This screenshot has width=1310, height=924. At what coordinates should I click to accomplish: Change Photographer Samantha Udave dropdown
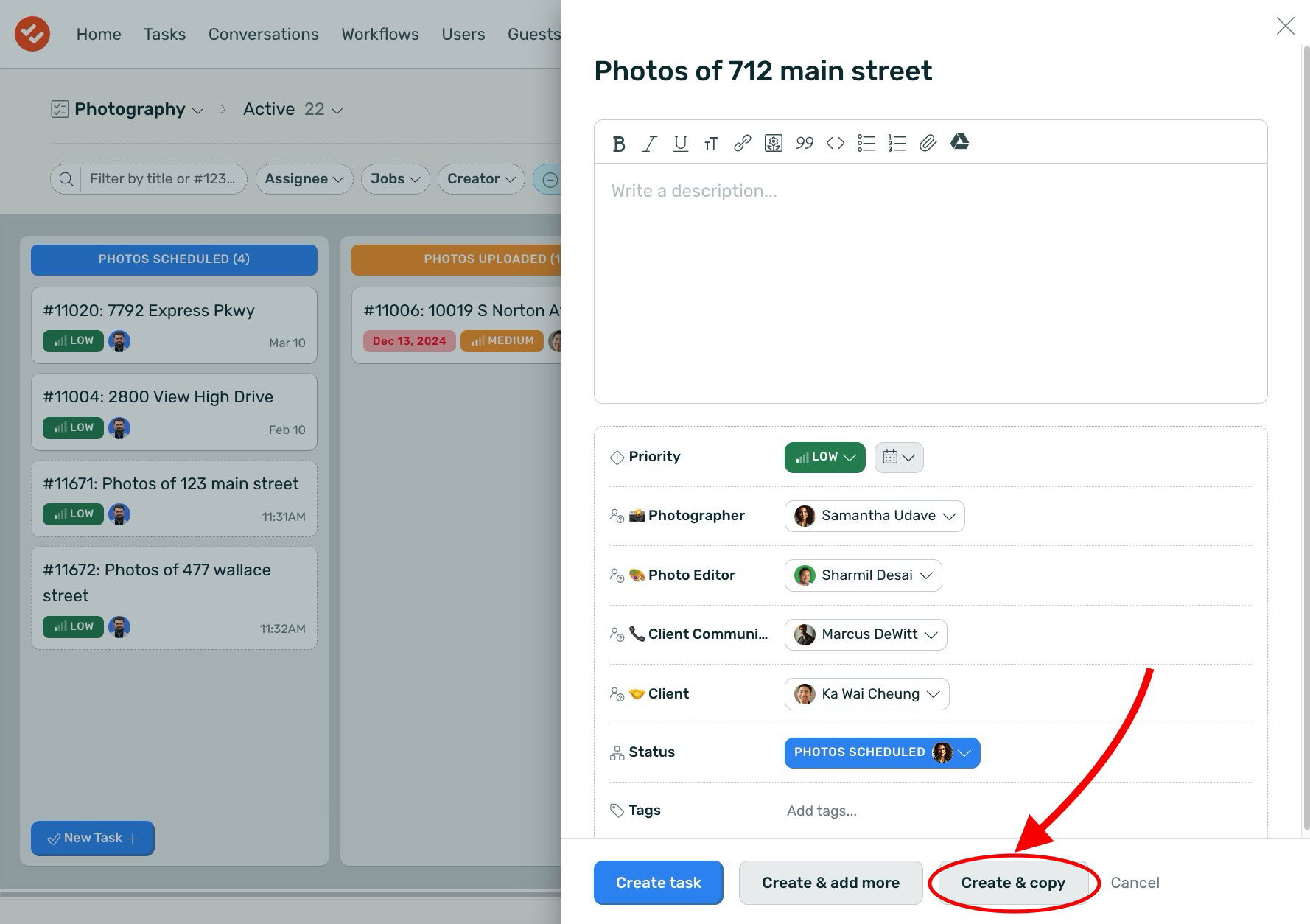(x=875, y=516)
